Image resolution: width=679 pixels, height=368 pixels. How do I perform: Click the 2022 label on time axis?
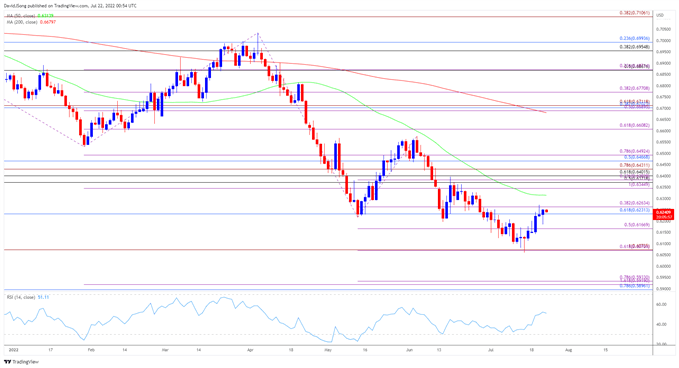(13, 349)
